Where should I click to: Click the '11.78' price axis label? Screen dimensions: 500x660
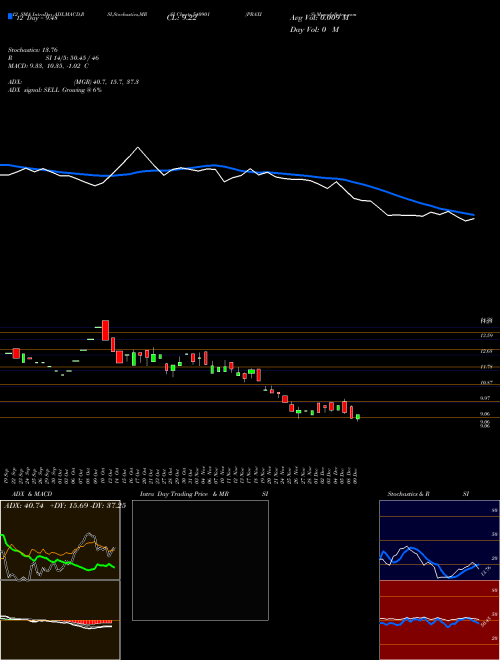[x=486, y=367]
